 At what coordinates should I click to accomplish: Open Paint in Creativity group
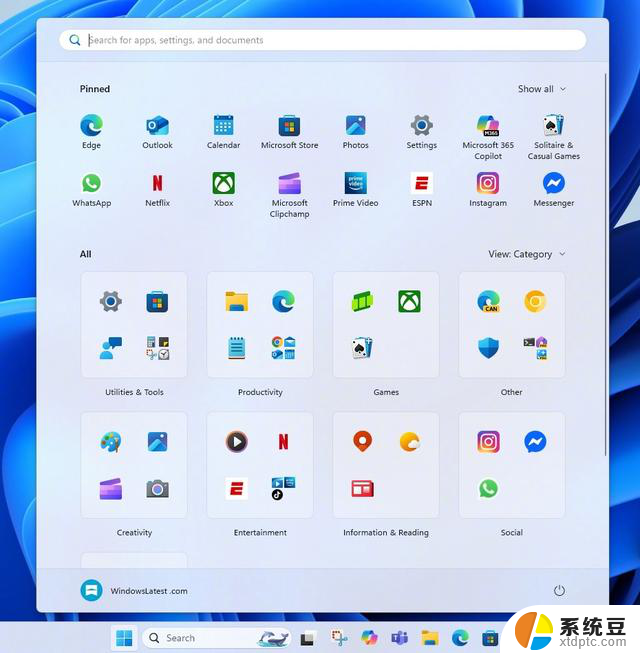click(110, 441)
